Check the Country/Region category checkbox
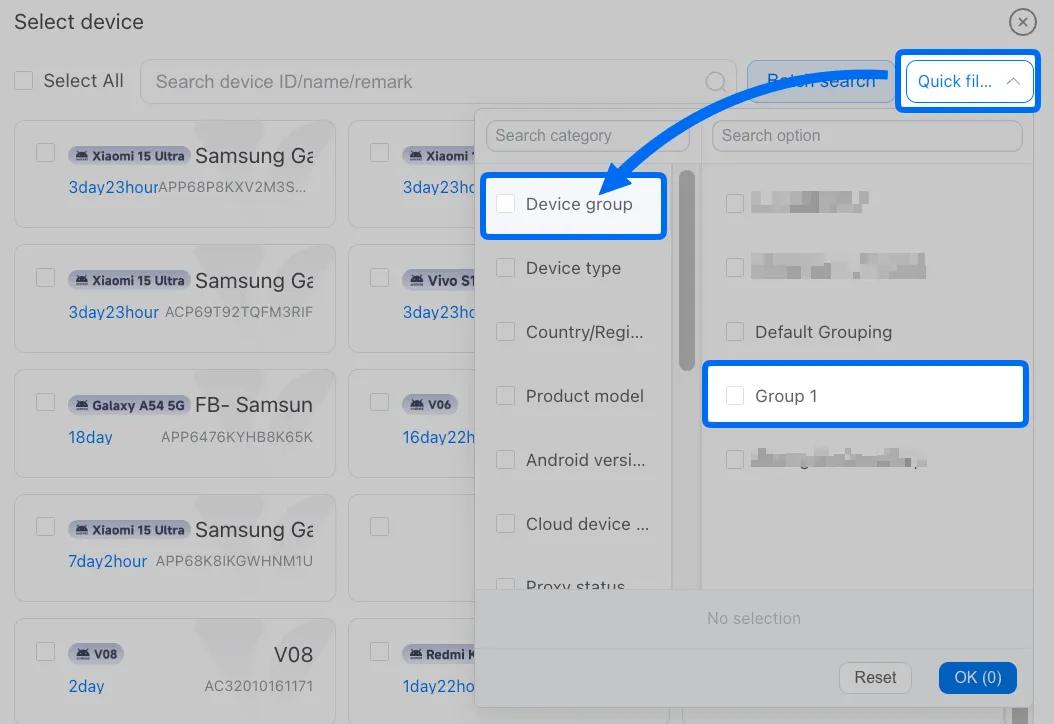 click(x=505, y=331)
